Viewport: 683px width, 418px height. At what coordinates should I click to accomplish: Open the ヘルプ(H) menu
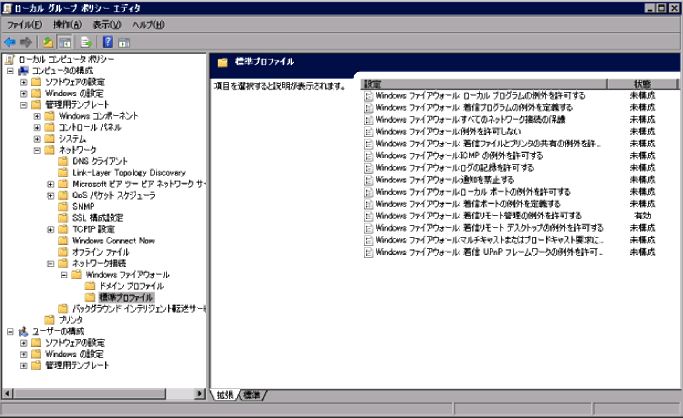point(148,25)
